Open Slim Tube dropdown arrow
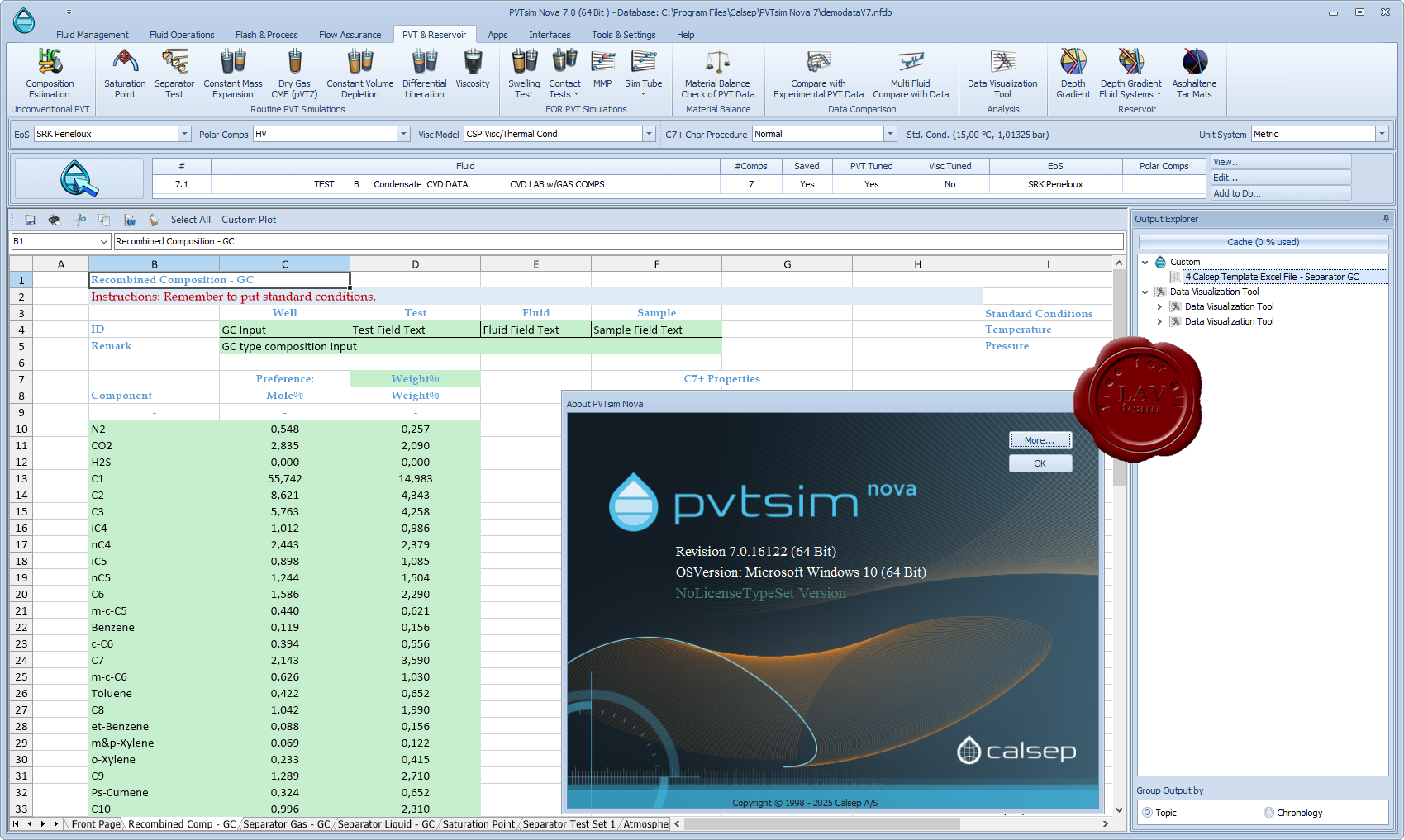The height and width of the screenshot is (840, 1404). coord(643,94)
